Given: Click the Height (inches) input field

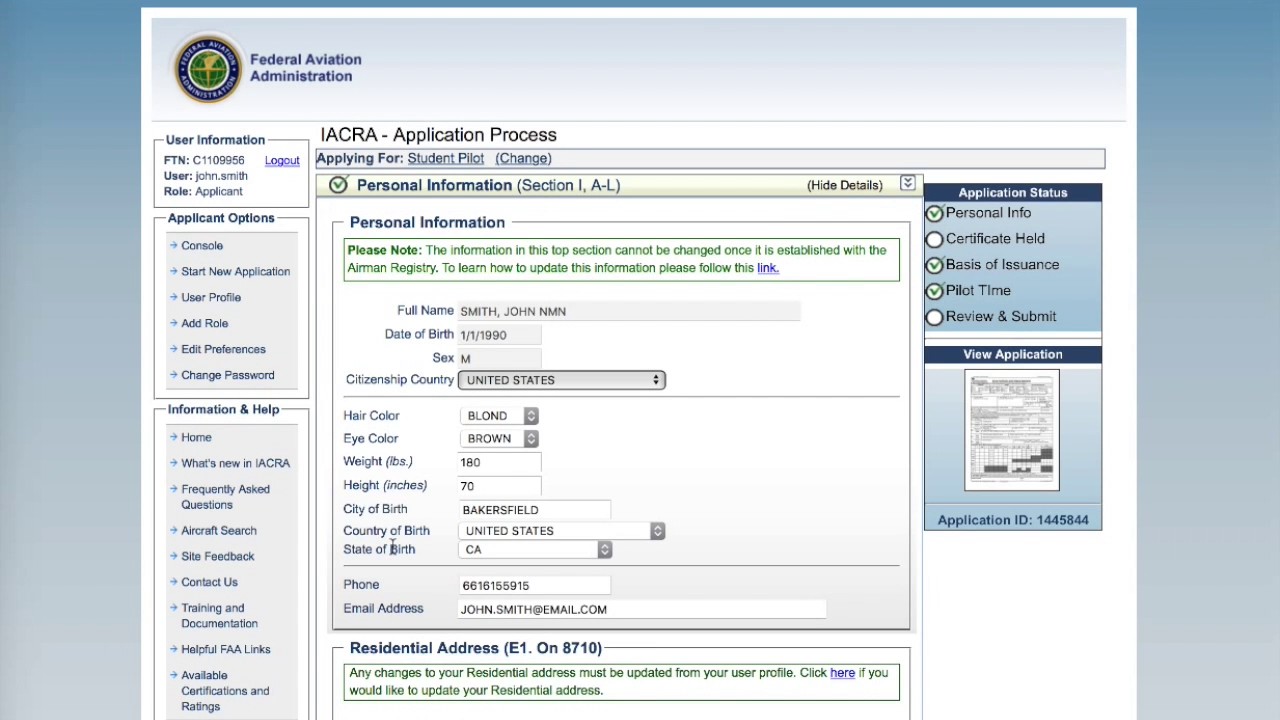Looking at the screenshot, I should click(x=500, y=486).
